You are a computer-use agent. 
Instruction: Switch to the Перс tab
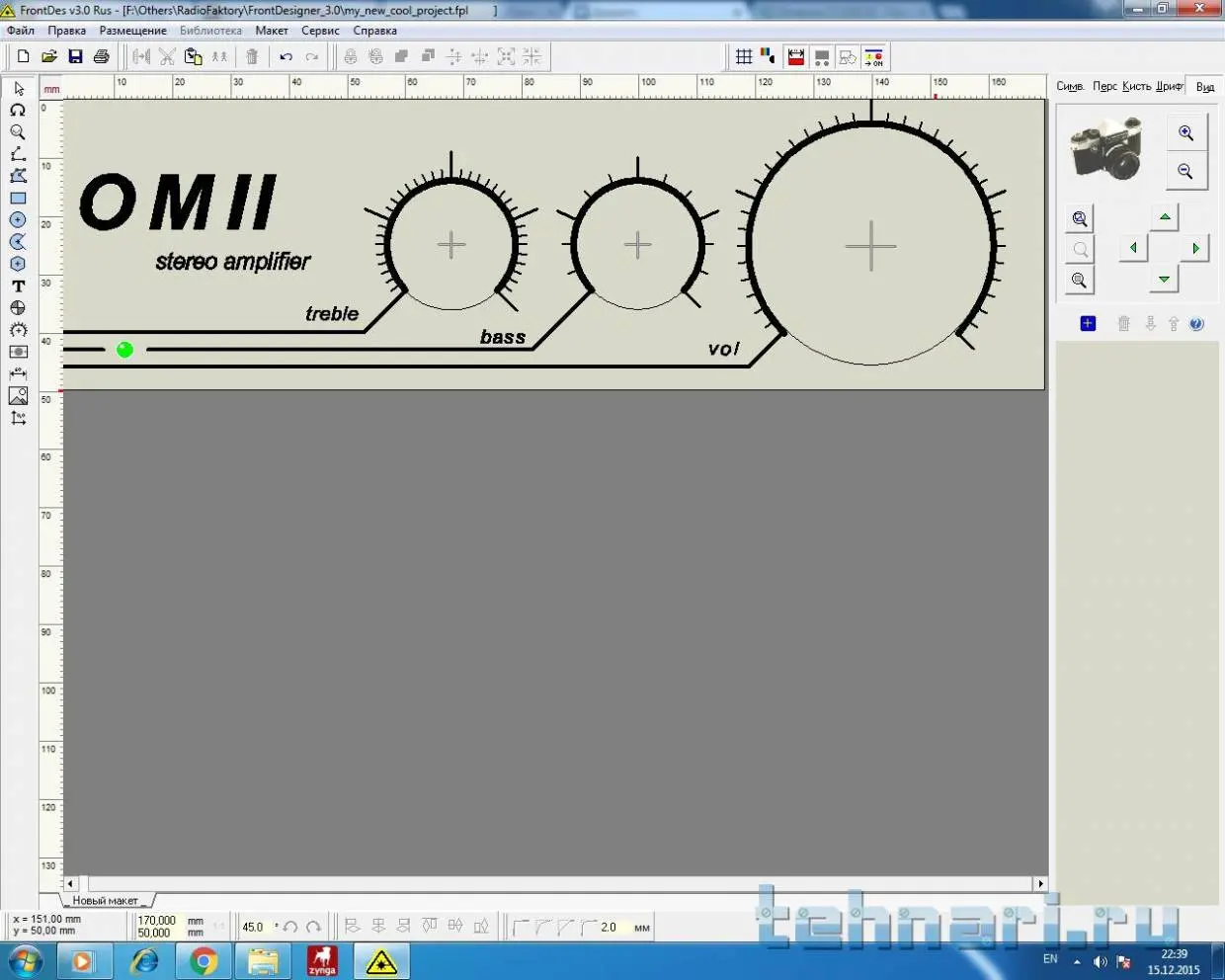1104,86
